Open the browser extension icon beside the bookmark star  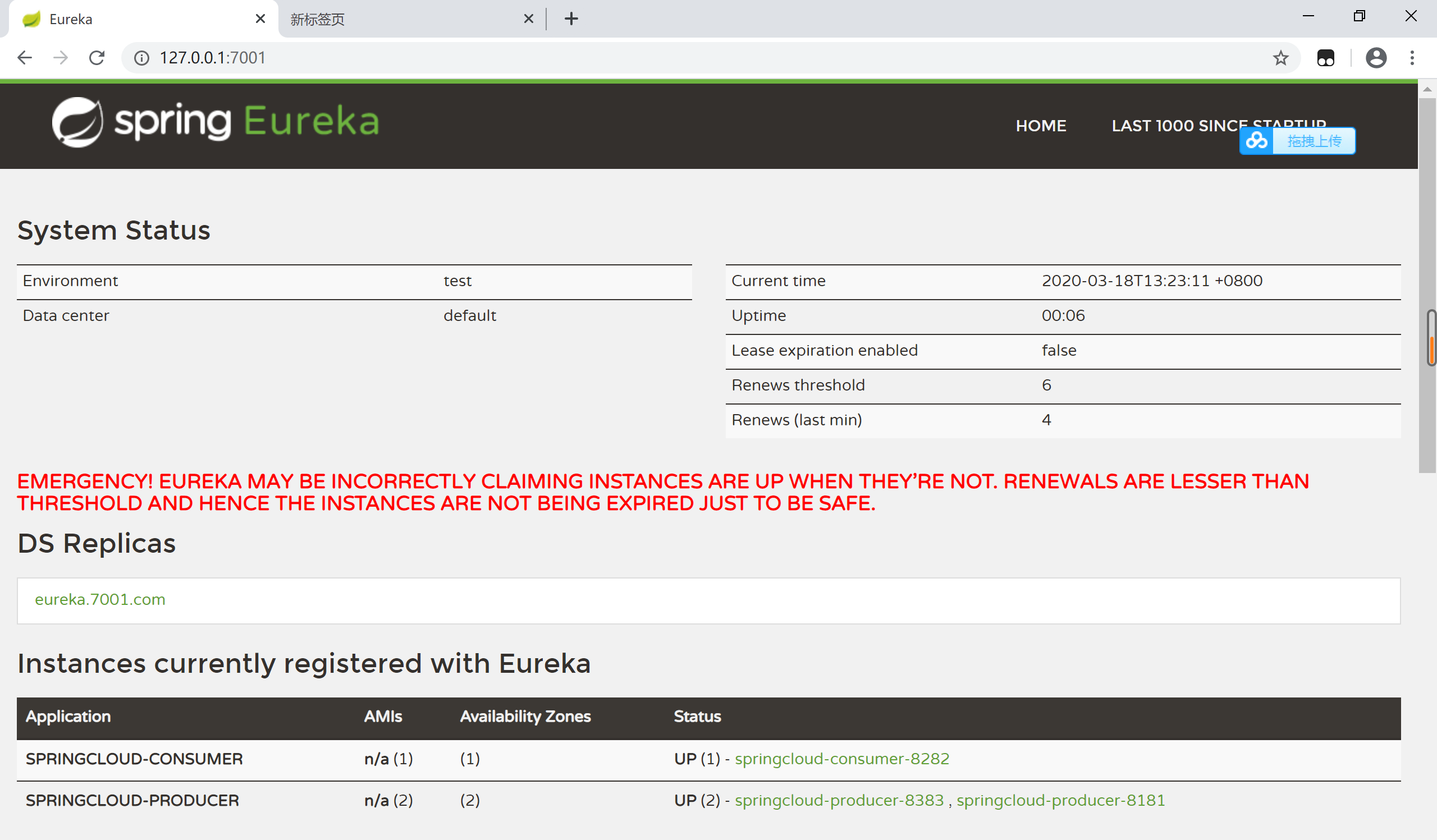[1326, 58]
